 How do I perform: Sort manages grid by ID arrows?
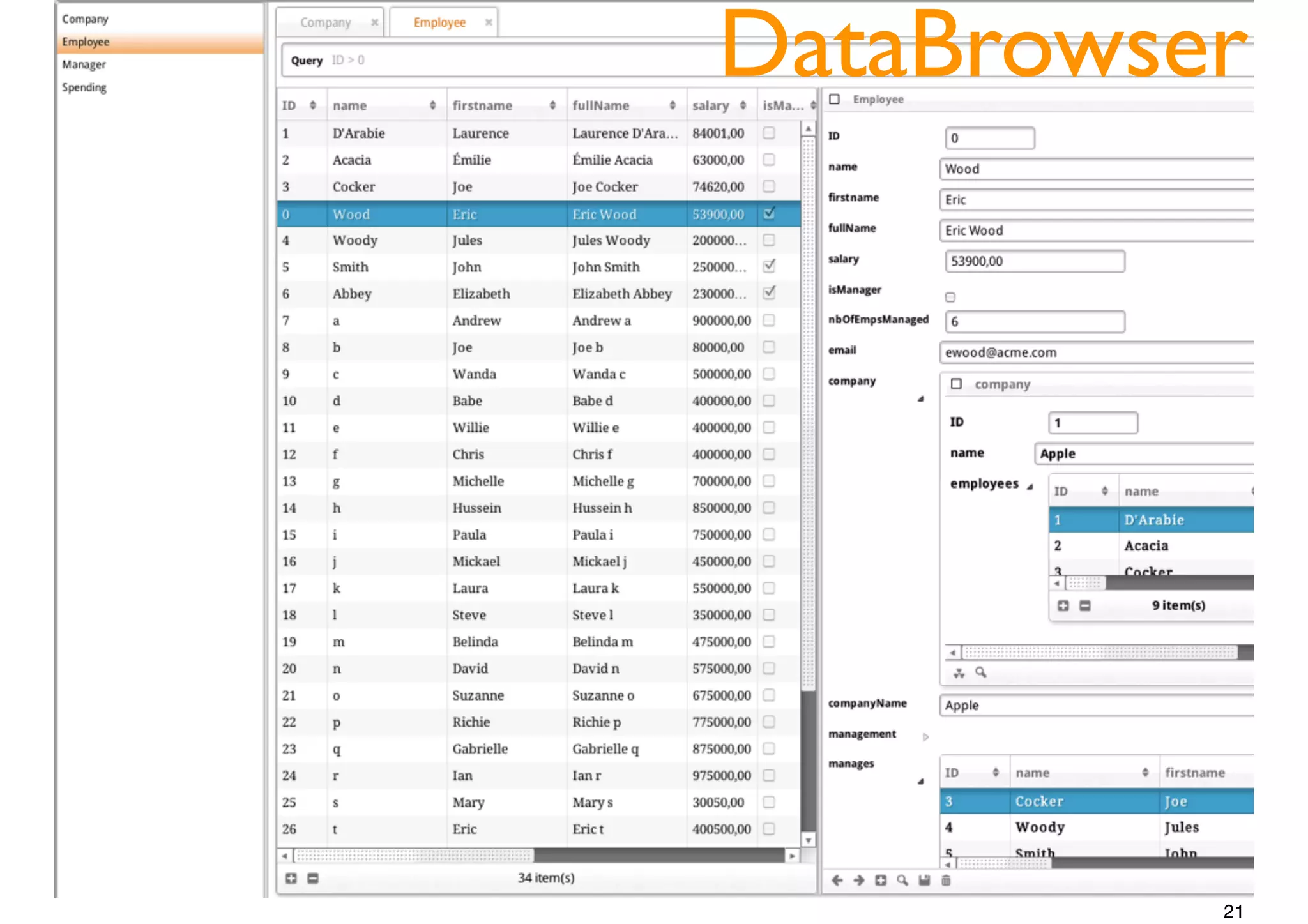995,773
